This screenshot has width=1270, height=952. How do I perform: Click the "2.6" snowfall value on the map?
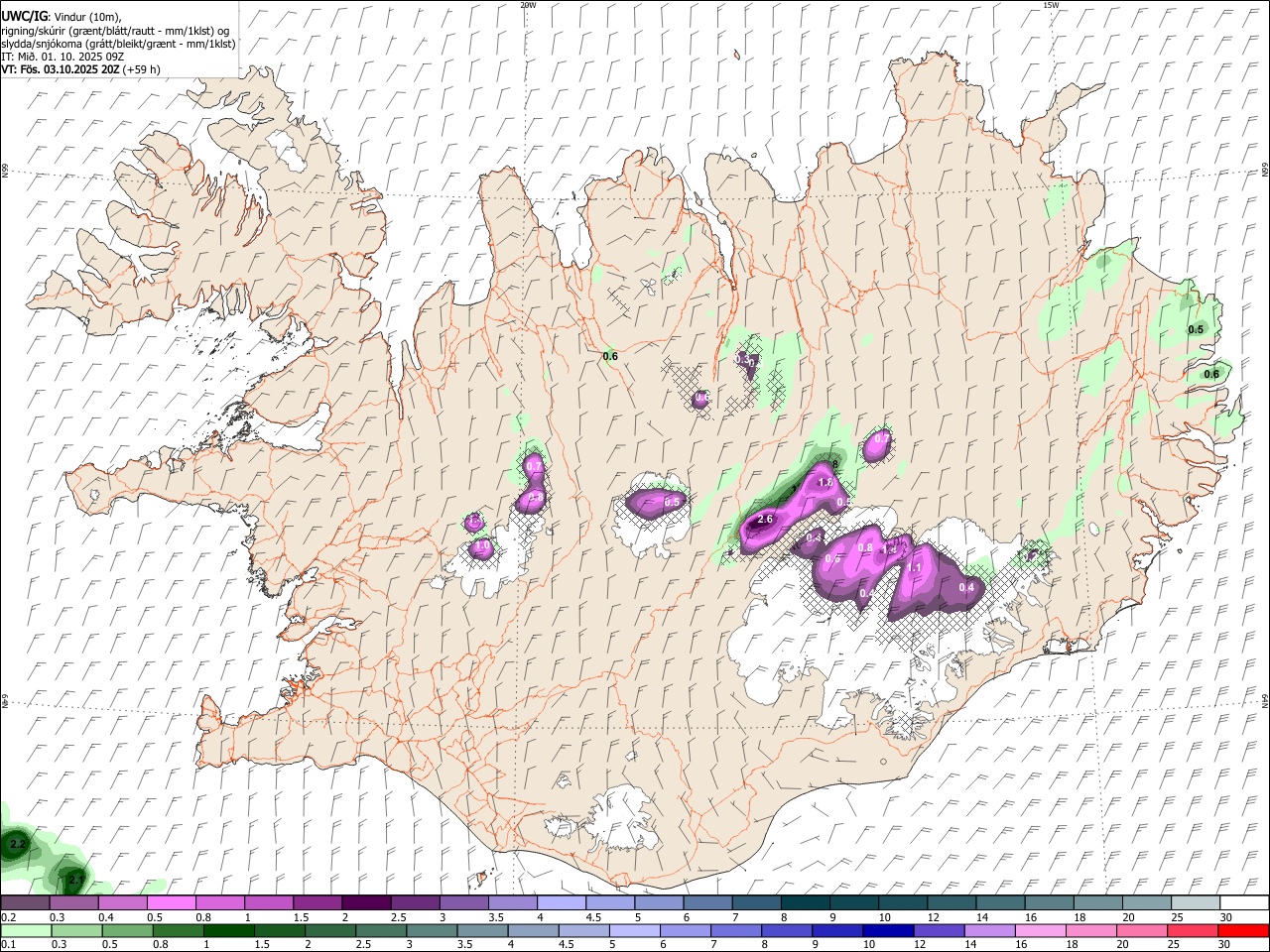tap(765, 519)
